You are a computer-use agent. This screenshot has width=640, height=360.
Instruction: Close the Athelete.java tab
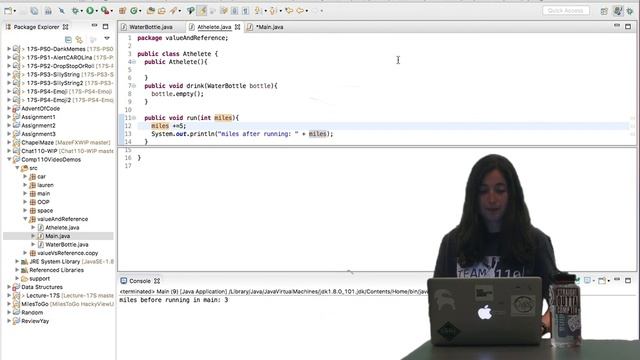tap(238, 27)
